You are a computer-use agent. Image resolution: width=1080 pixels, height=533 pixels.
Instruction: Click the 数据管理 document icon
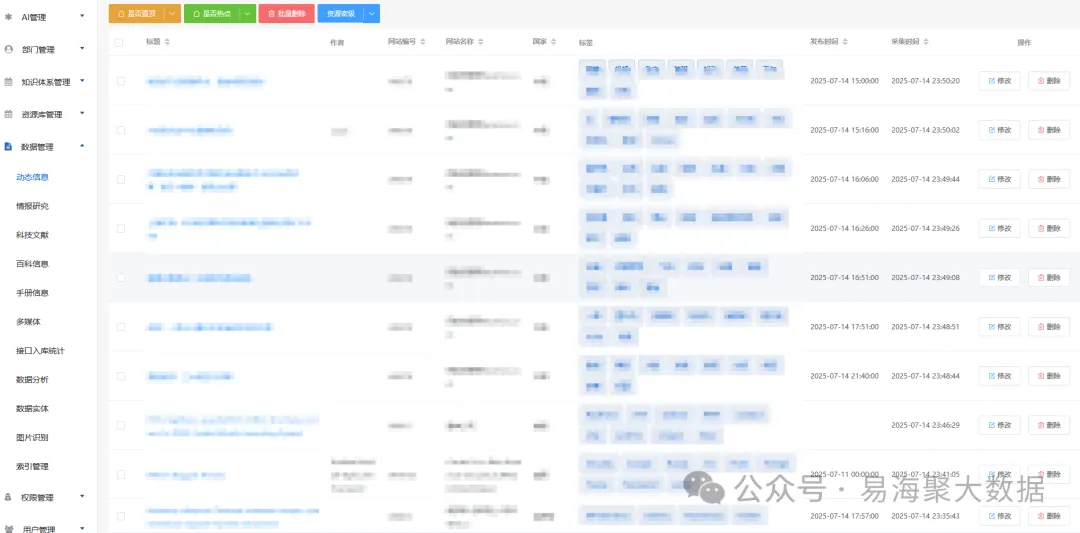coord(8,146)
